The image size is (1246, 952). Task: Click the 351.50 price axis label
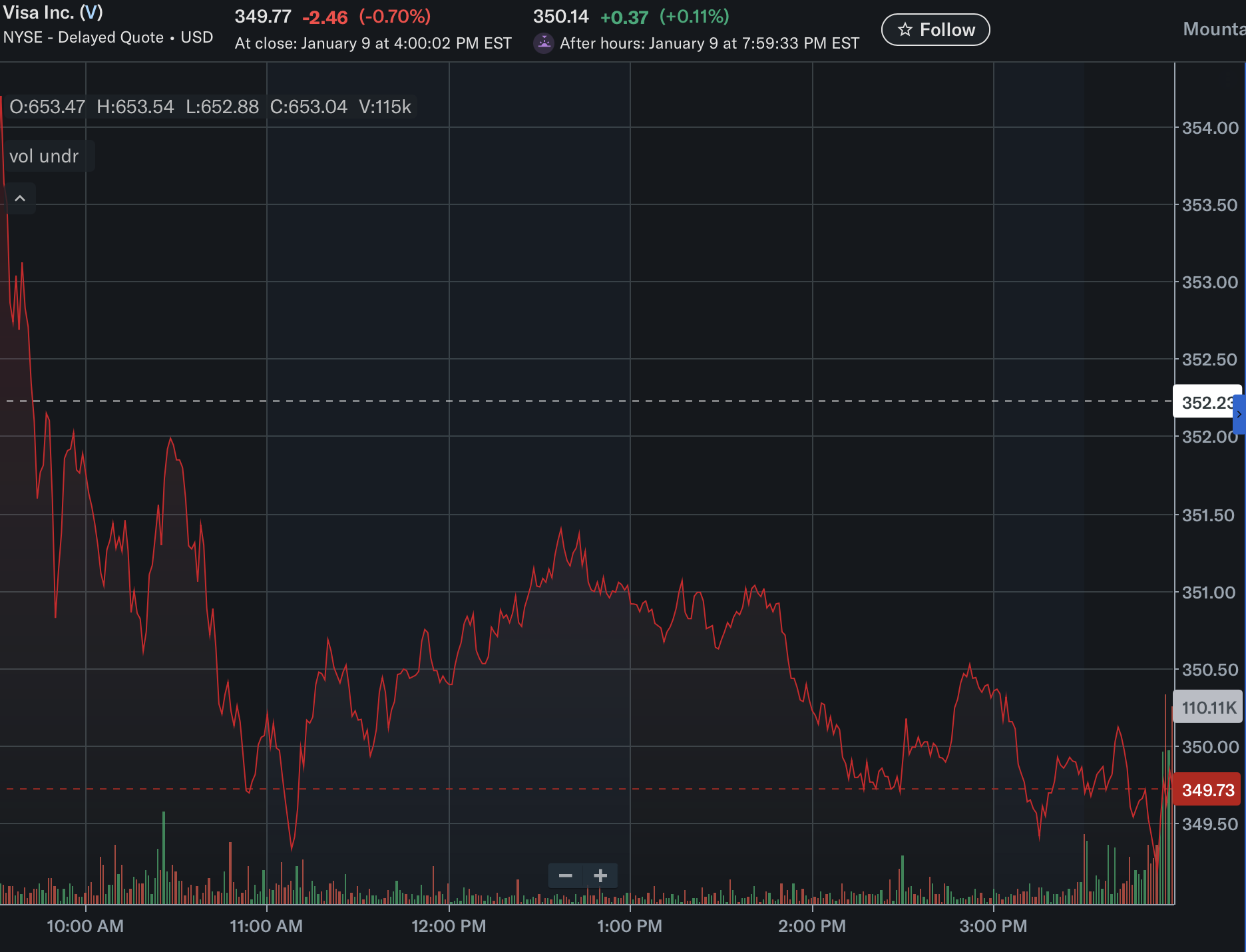pos(1209,515)
